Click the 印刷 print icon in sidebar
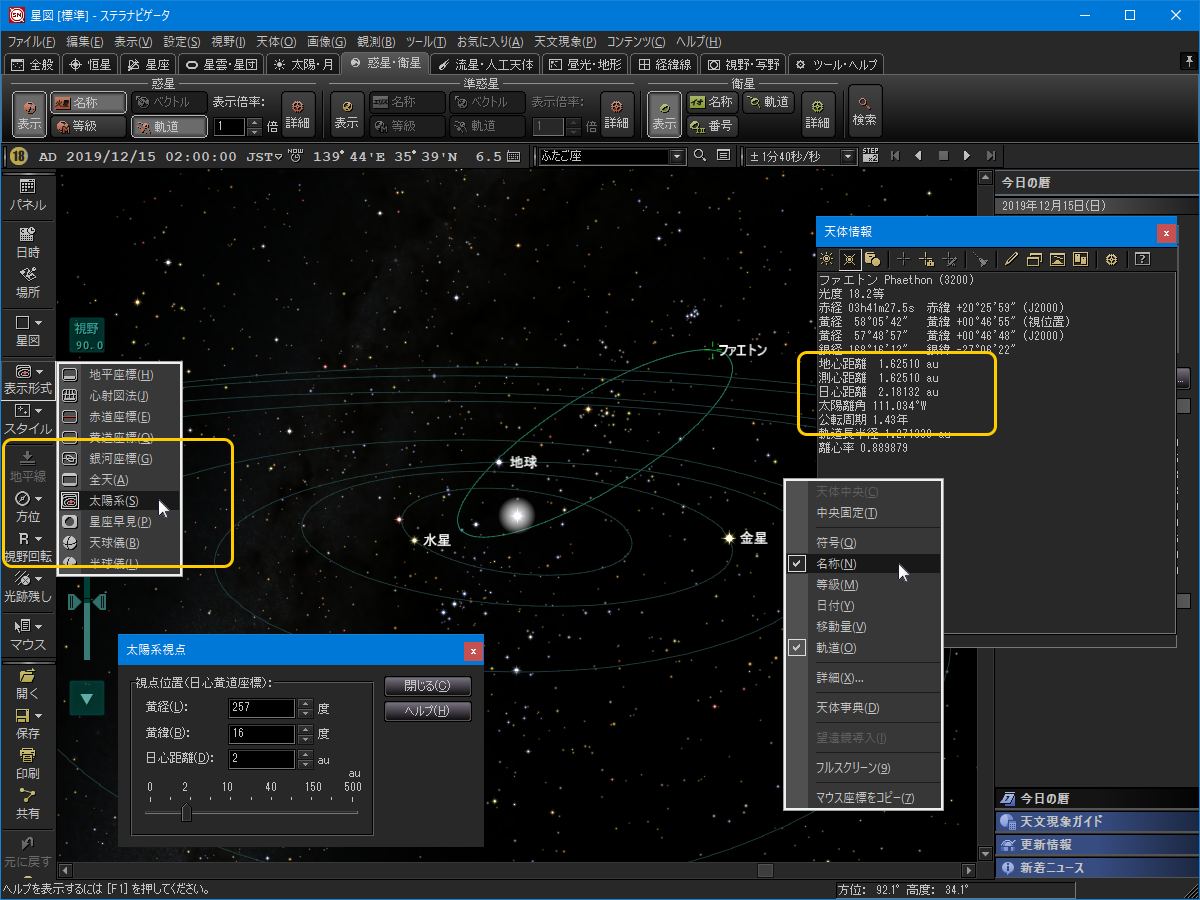The height and width of the screenshot is (900, 1200). (27, 763)
